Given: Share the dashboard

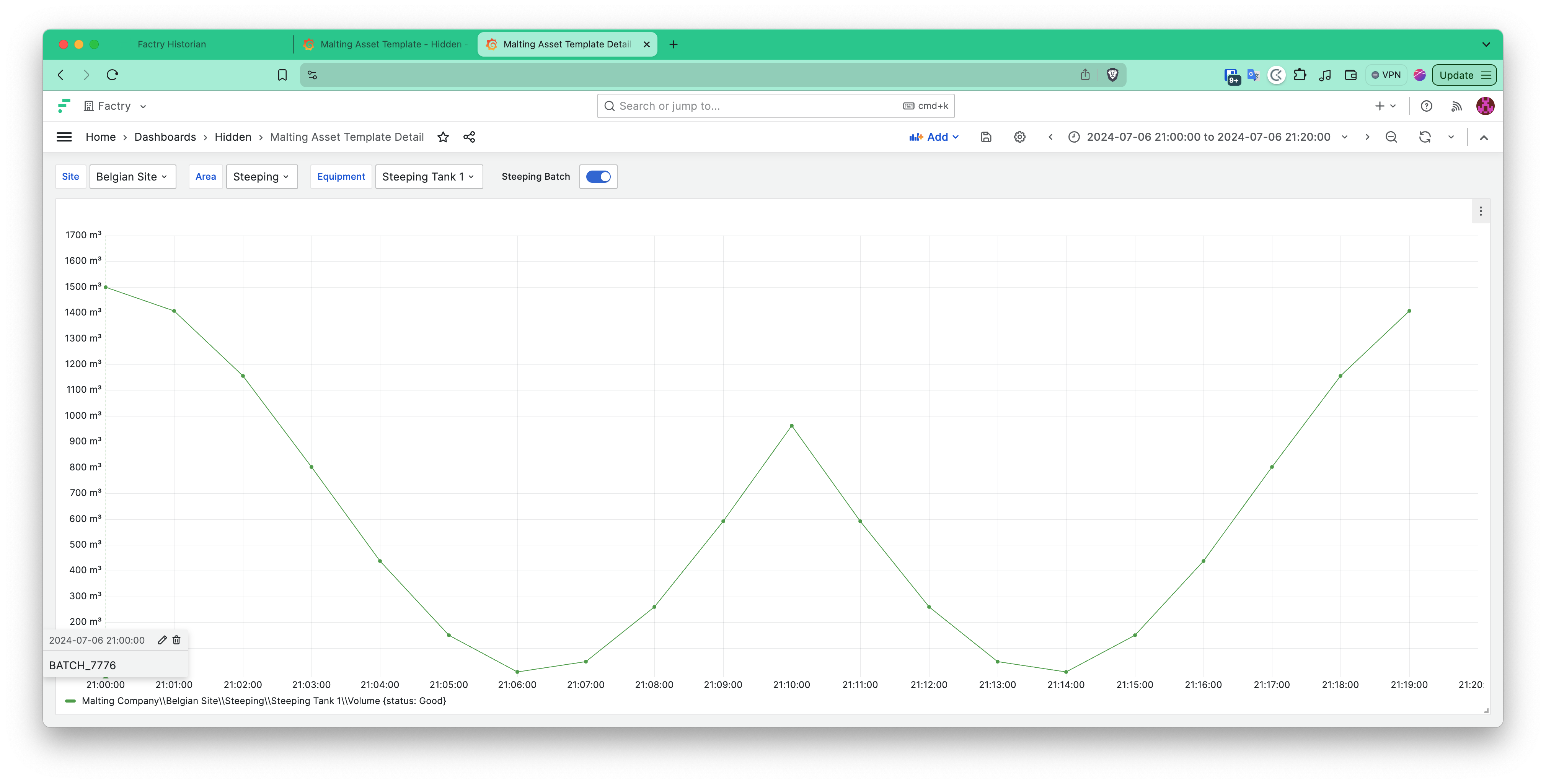Looking at the screenshot, I should click(469, 137).
